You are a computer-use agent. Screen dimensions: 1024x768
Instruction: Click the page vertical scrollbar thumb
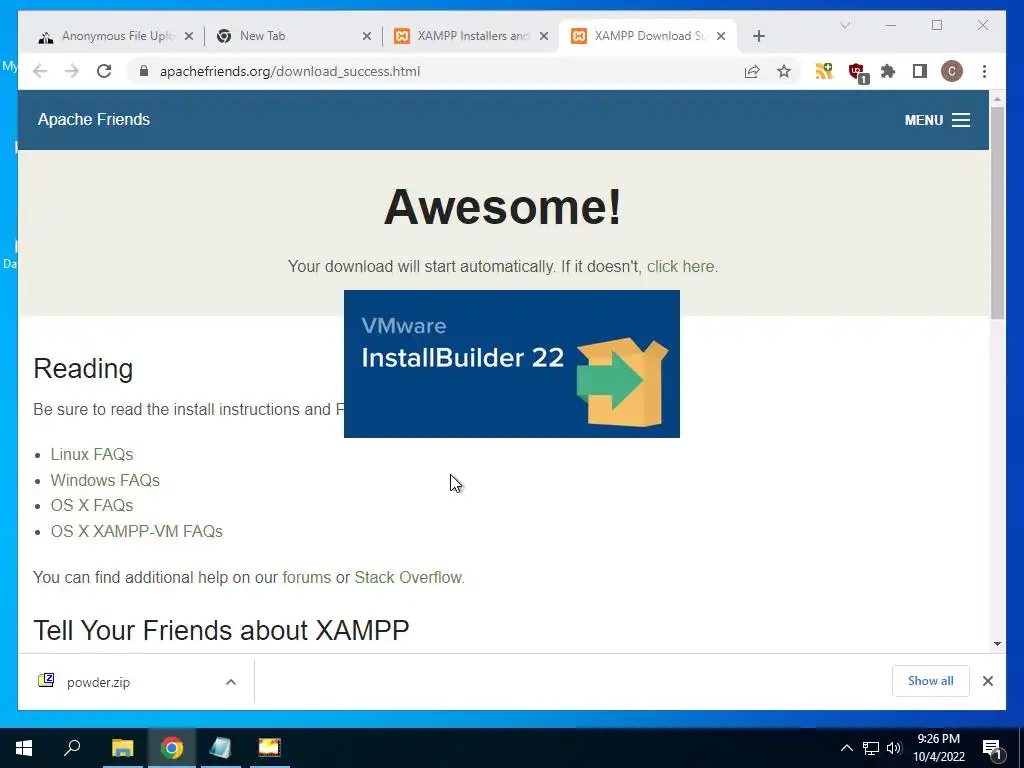tap(997, 212)
